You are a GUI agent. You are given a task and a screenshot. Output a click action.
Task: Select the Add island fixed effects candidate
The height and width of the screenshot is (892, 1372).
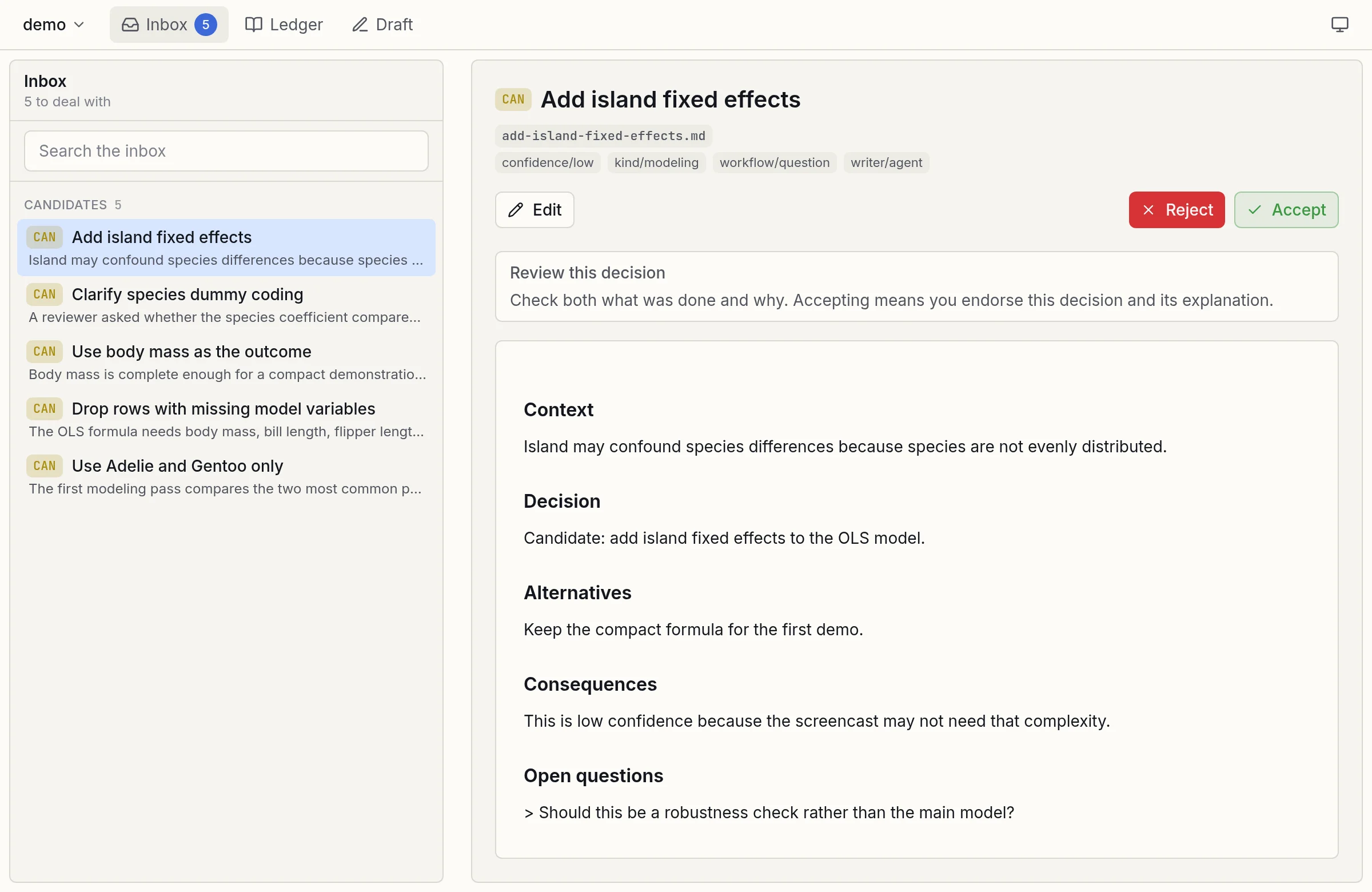click(226, 248)
